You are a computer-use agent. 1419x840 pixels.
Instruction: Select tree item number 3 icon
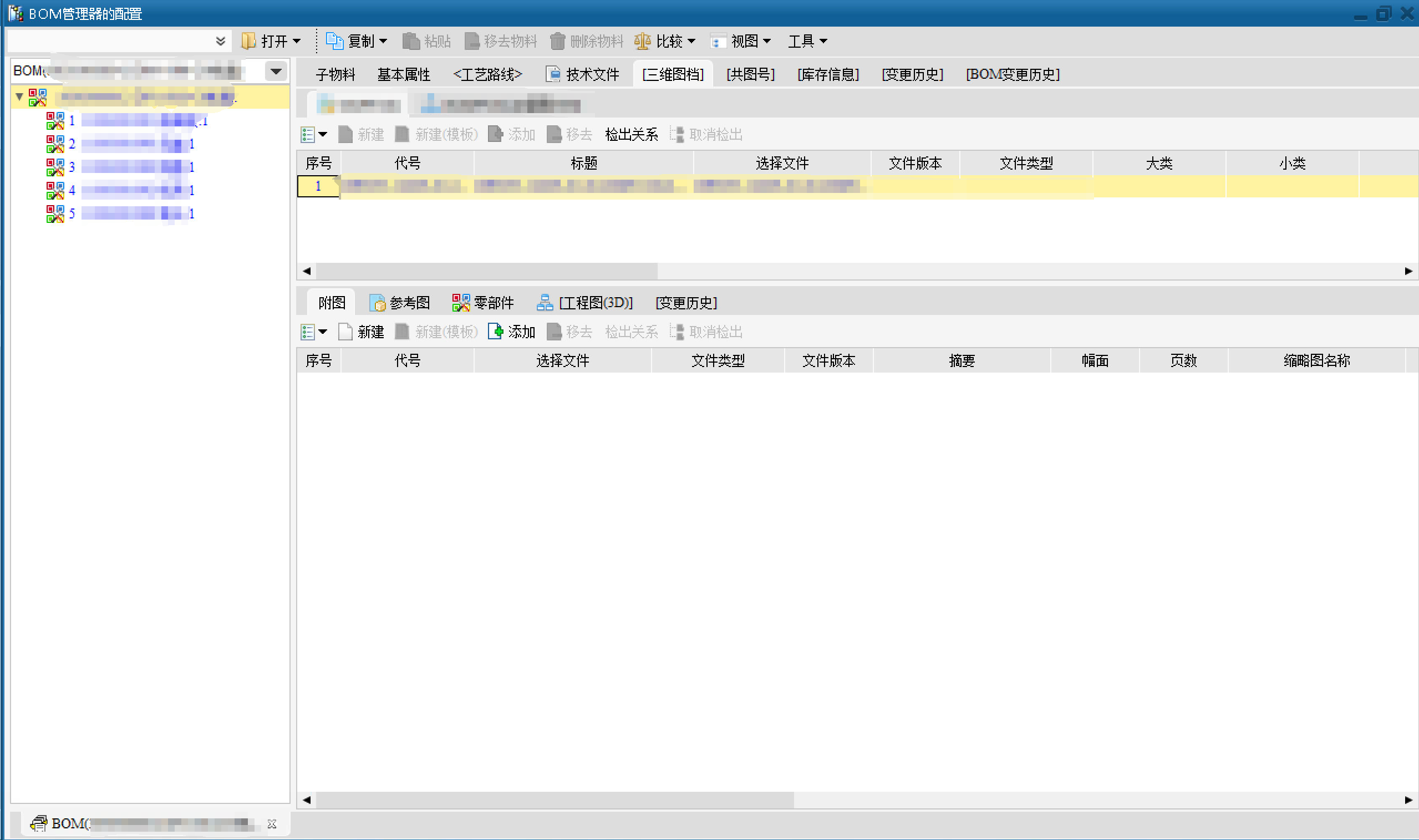click(55, 167)
